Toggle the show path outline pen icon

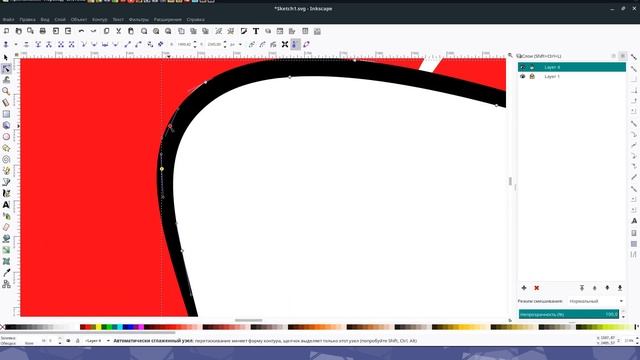coord(306,44)
